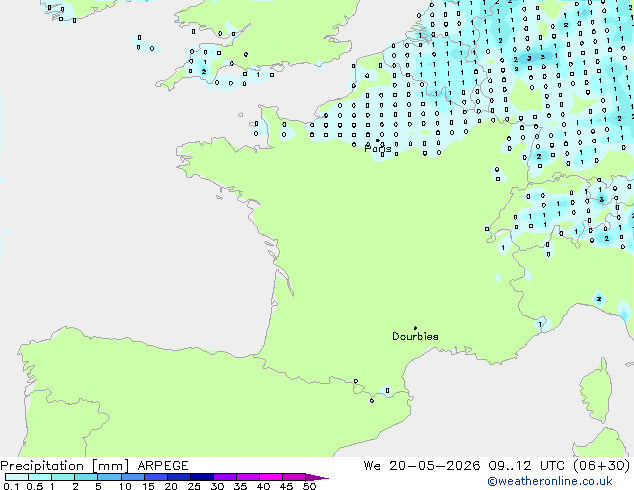634x490 pixels.
Task: Click the 'Precipitation [mm] ARPEGE' legend title
Action: [x=94, y=466]
